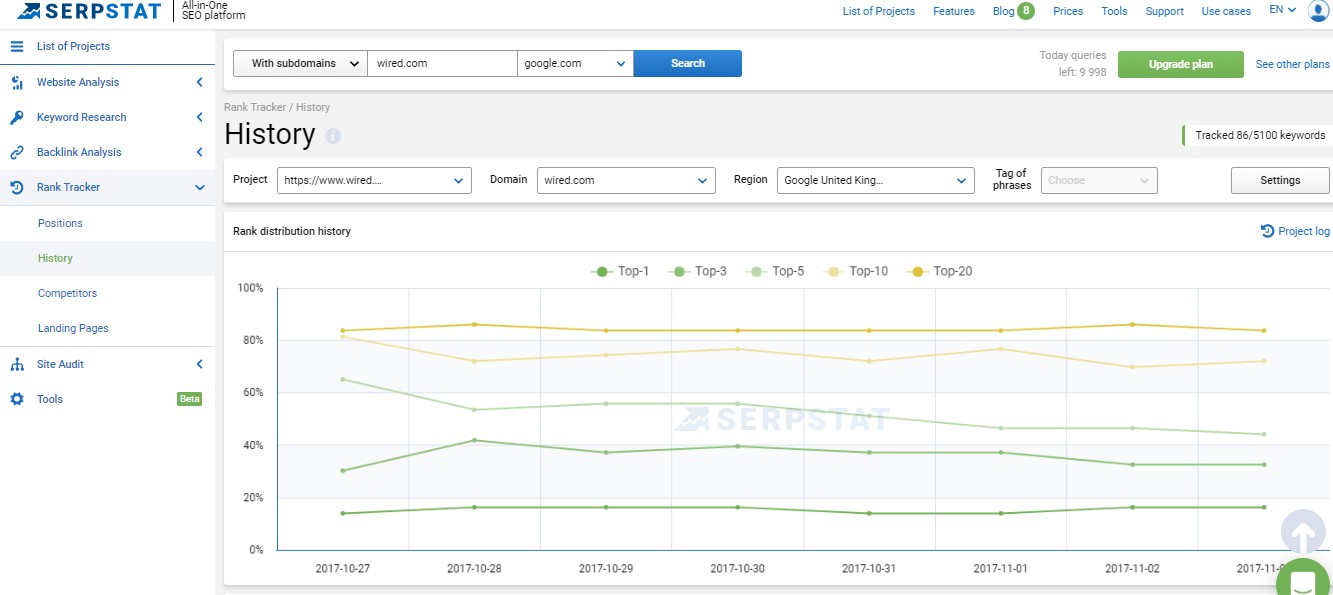Viewport: 1333px width, 595px height.
Task: Click the Project log clock icon
Action: [x=1267, y=231]
